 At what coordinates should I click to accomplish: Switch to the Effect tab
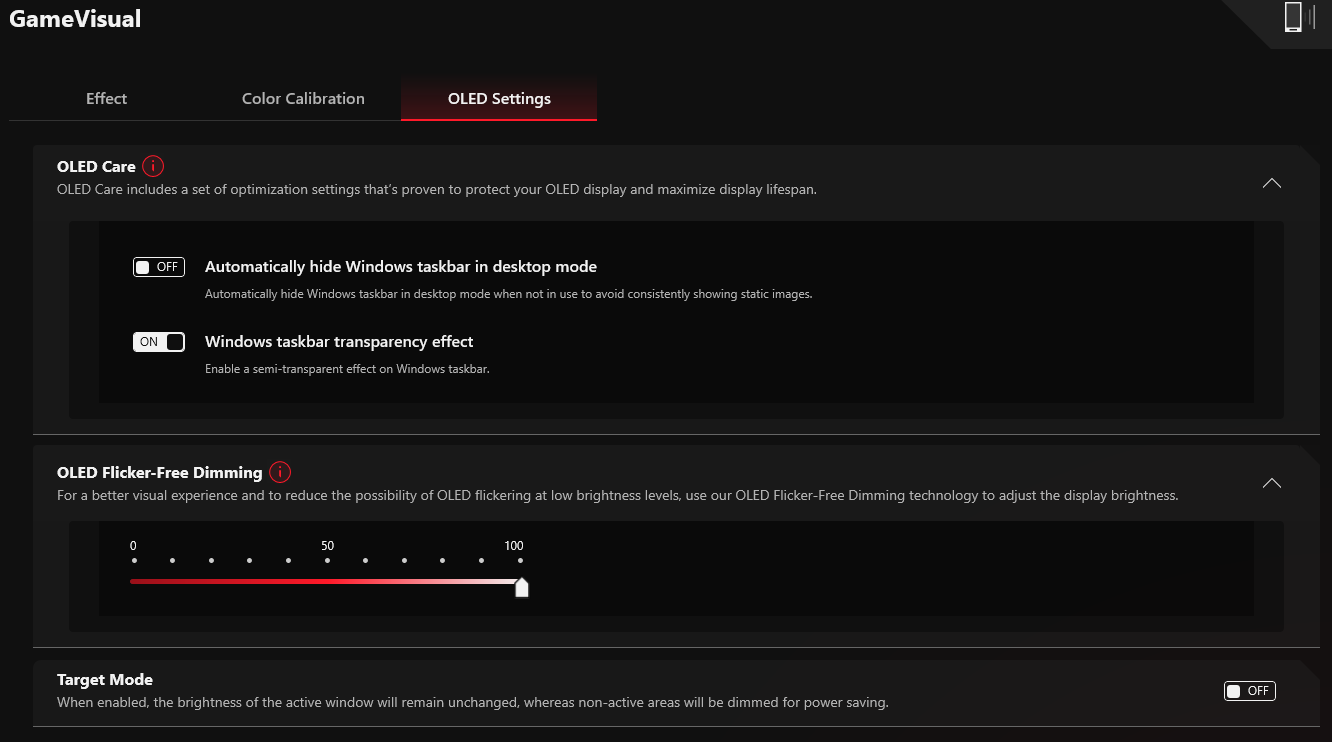(107, 98)
